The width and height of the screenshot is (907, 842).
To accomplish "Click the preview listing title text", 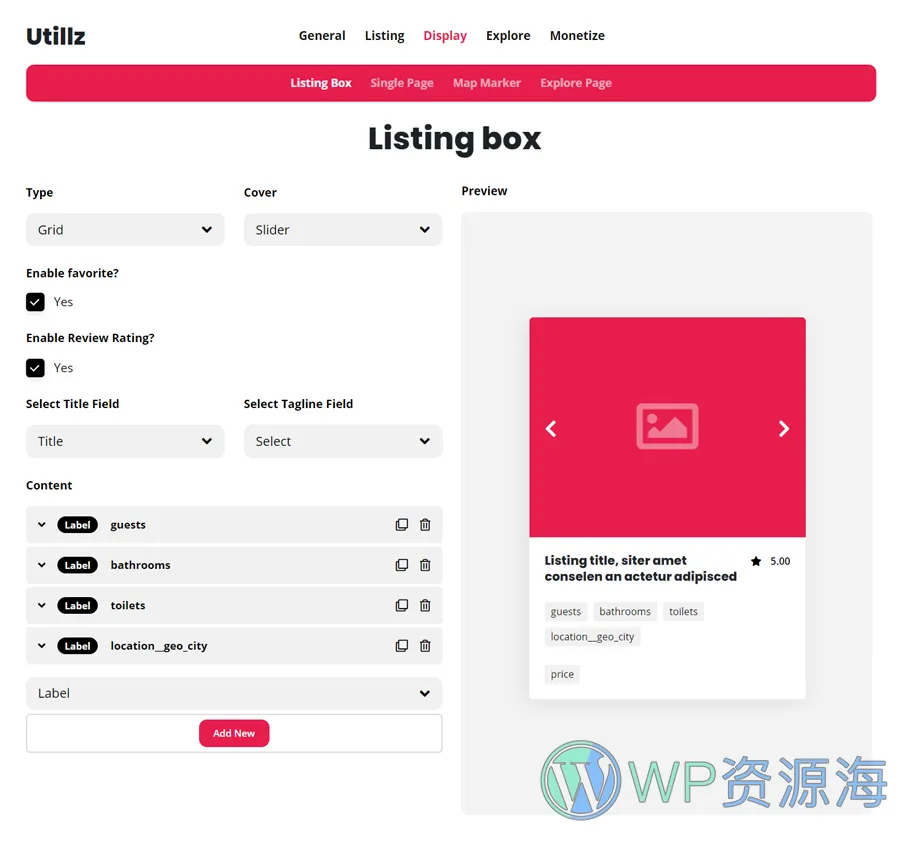I will [x=641, y=568].
